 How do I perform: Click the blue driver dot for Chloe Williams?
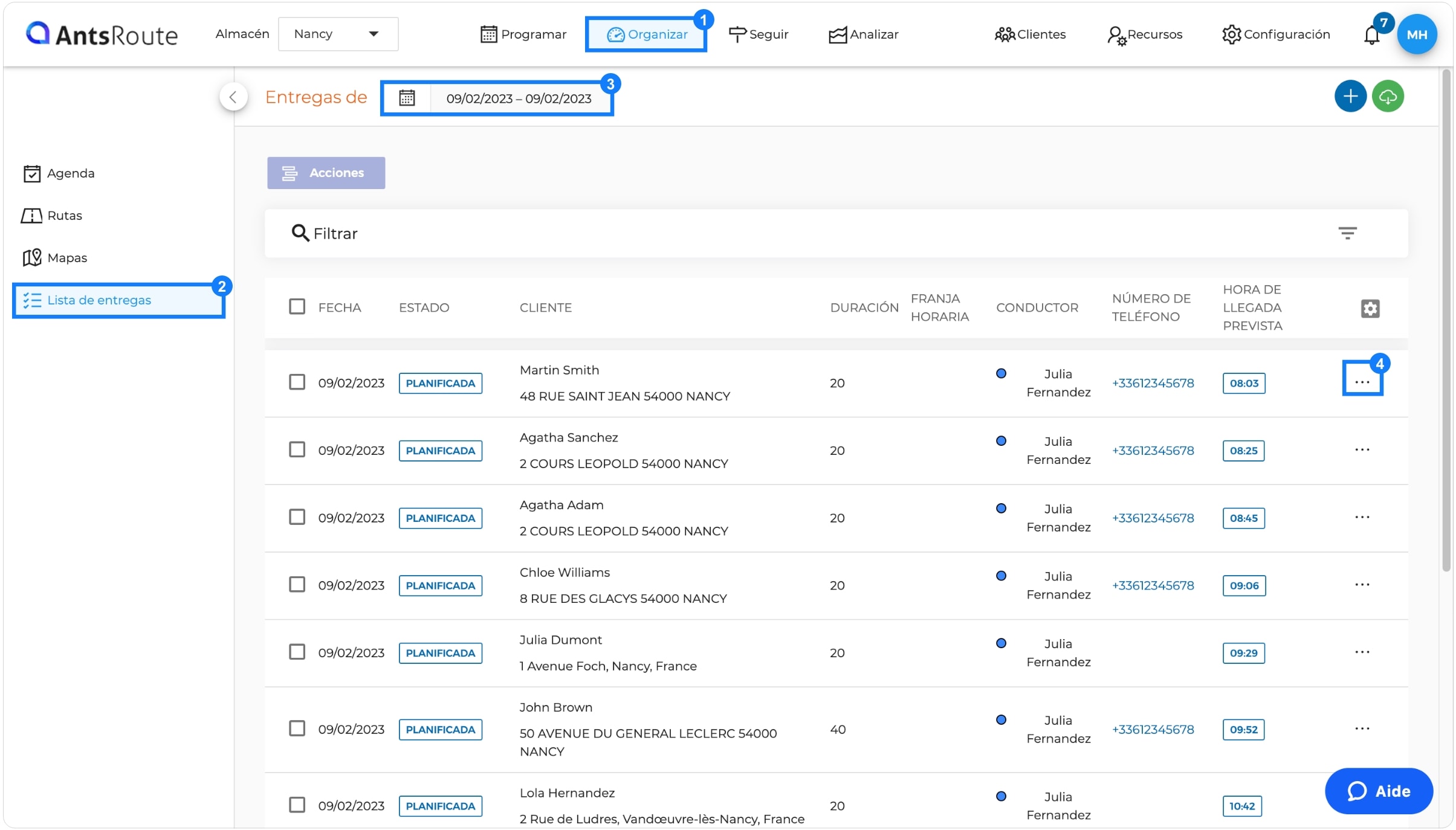1001,576
